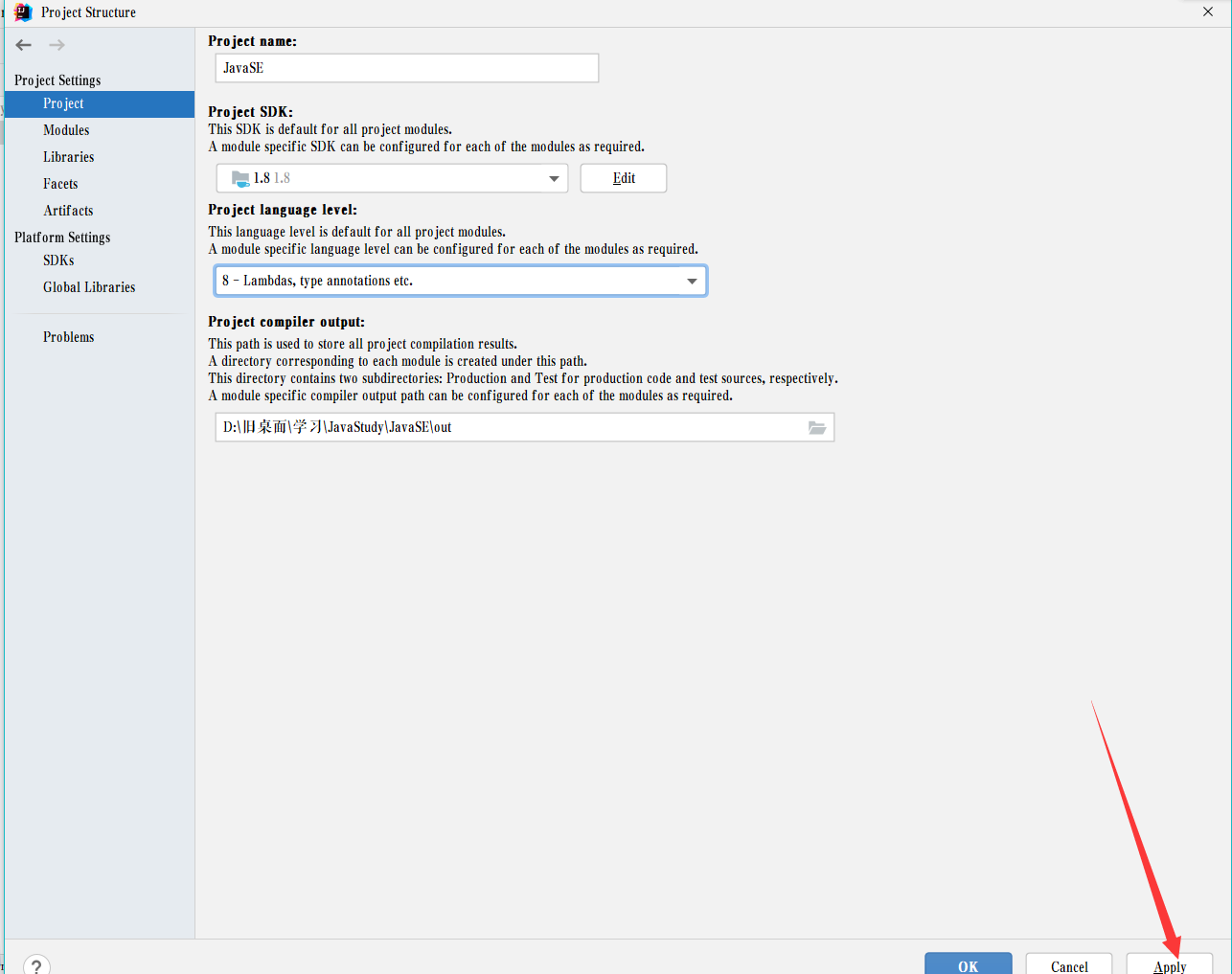Click the Project name text field

tap(407, 68)
